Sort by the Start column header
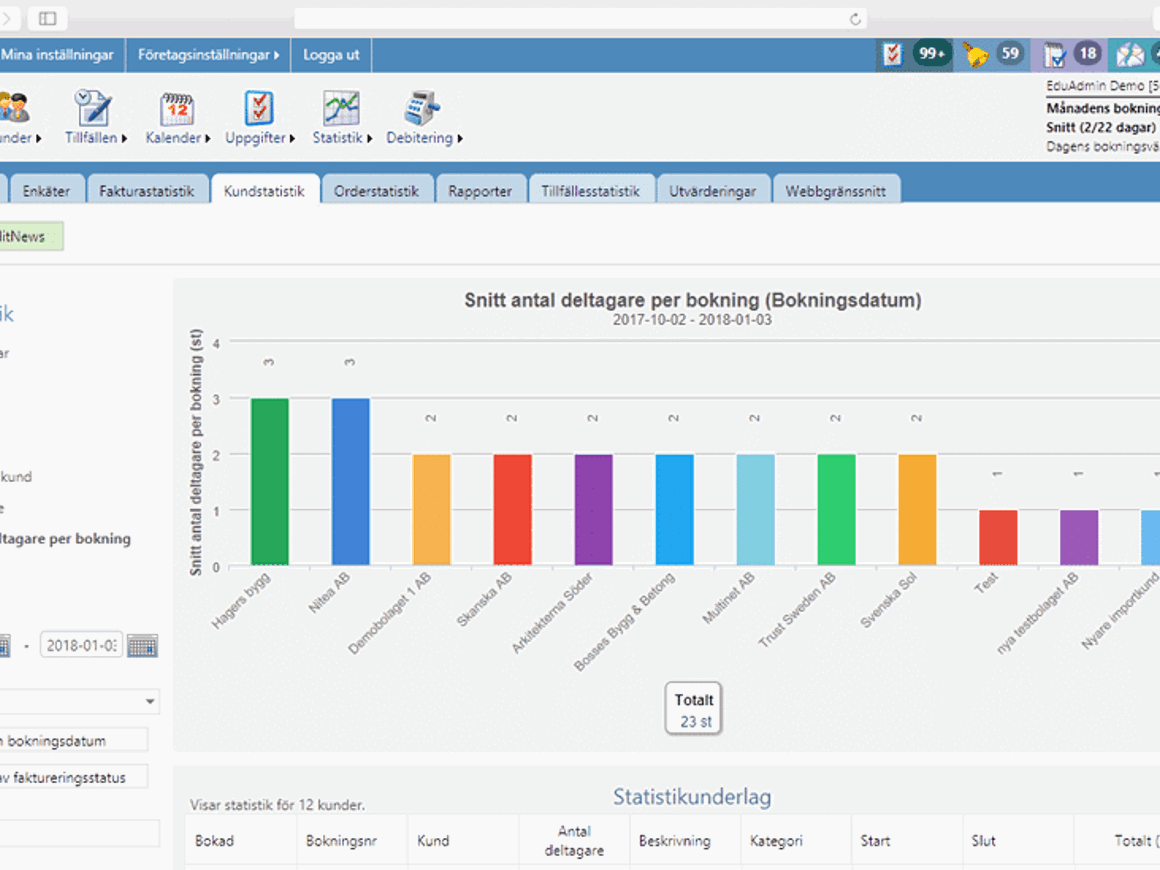 pos(875,841)
